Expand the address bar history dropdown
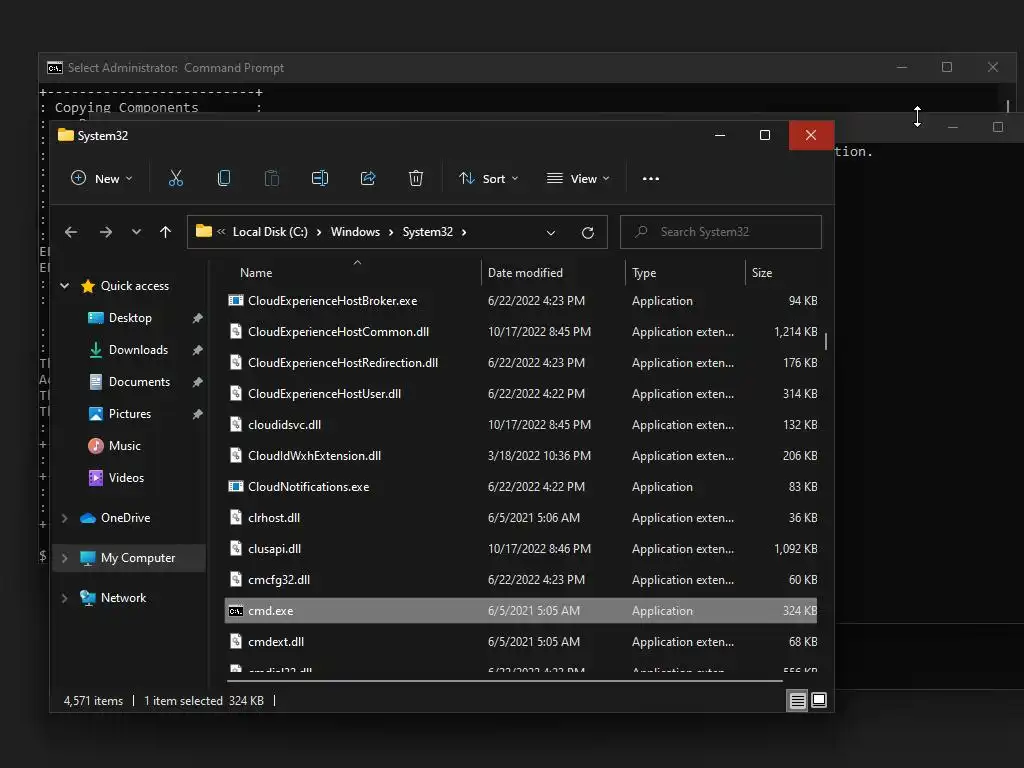The height and width of the screenshot is (768, 1024). tap(551, 232)
